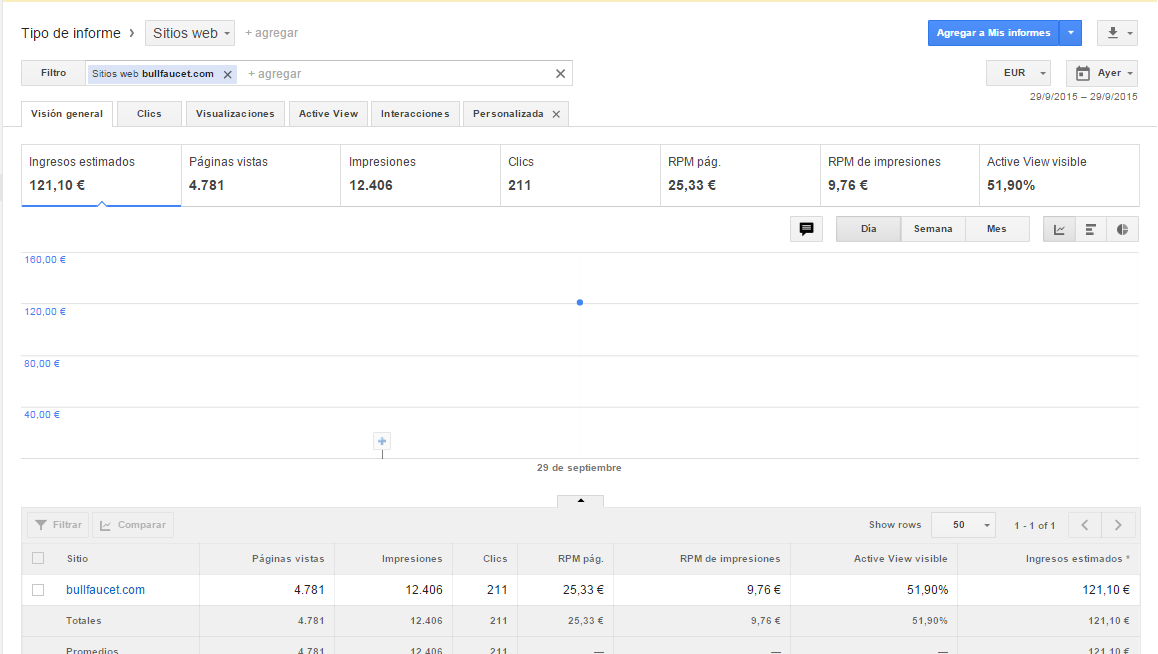The width and height of the screenshot is (1158, 654).
Task: Open the Show rows 50 dropdown
Action: point(964,525)
